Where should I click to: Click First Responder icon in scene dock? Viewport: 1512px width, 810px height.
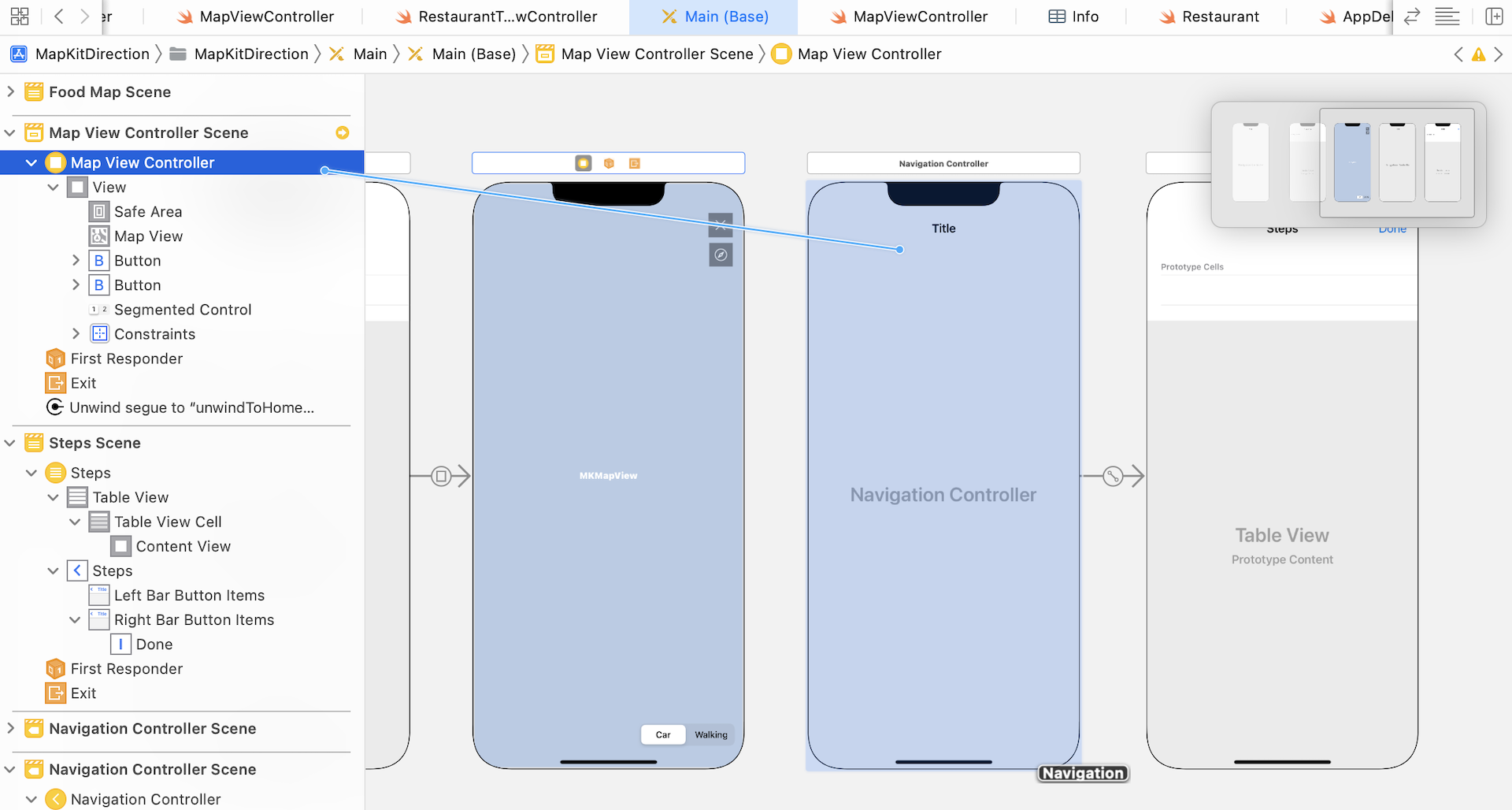pyautogui.click(x=609, y=163)
